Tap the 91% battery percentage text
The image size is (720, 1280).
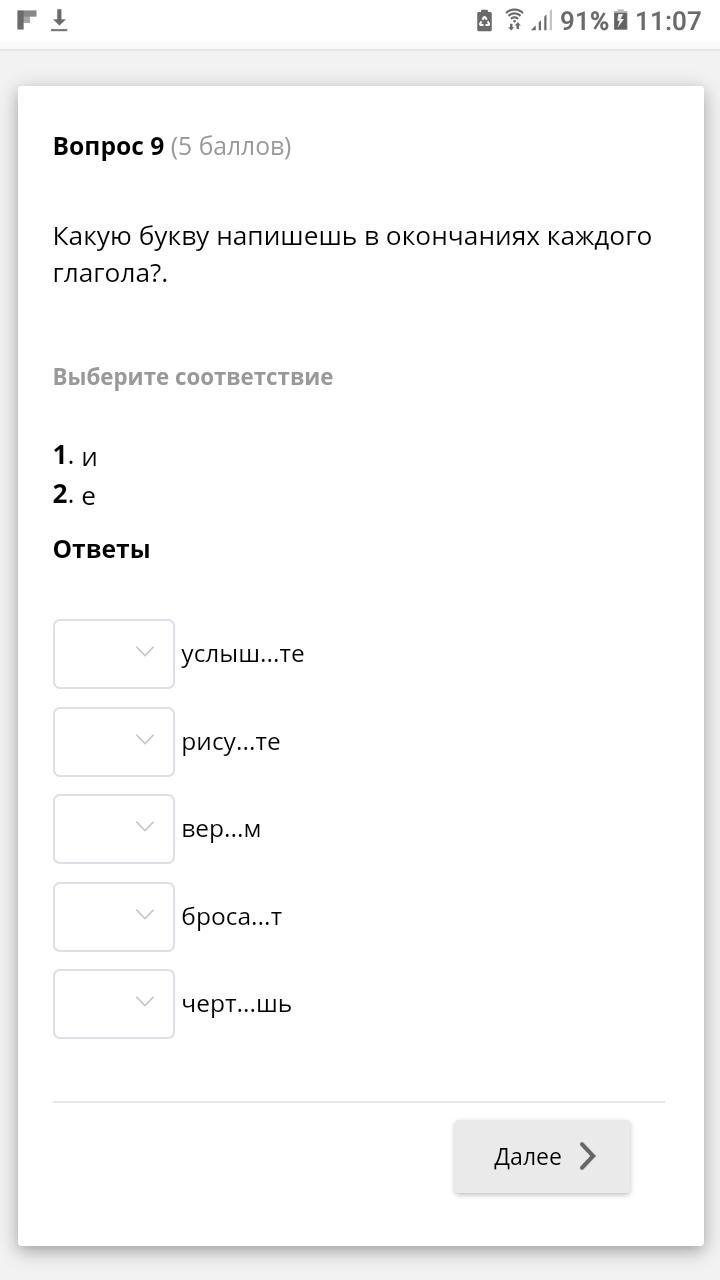(x=584, y=20)
